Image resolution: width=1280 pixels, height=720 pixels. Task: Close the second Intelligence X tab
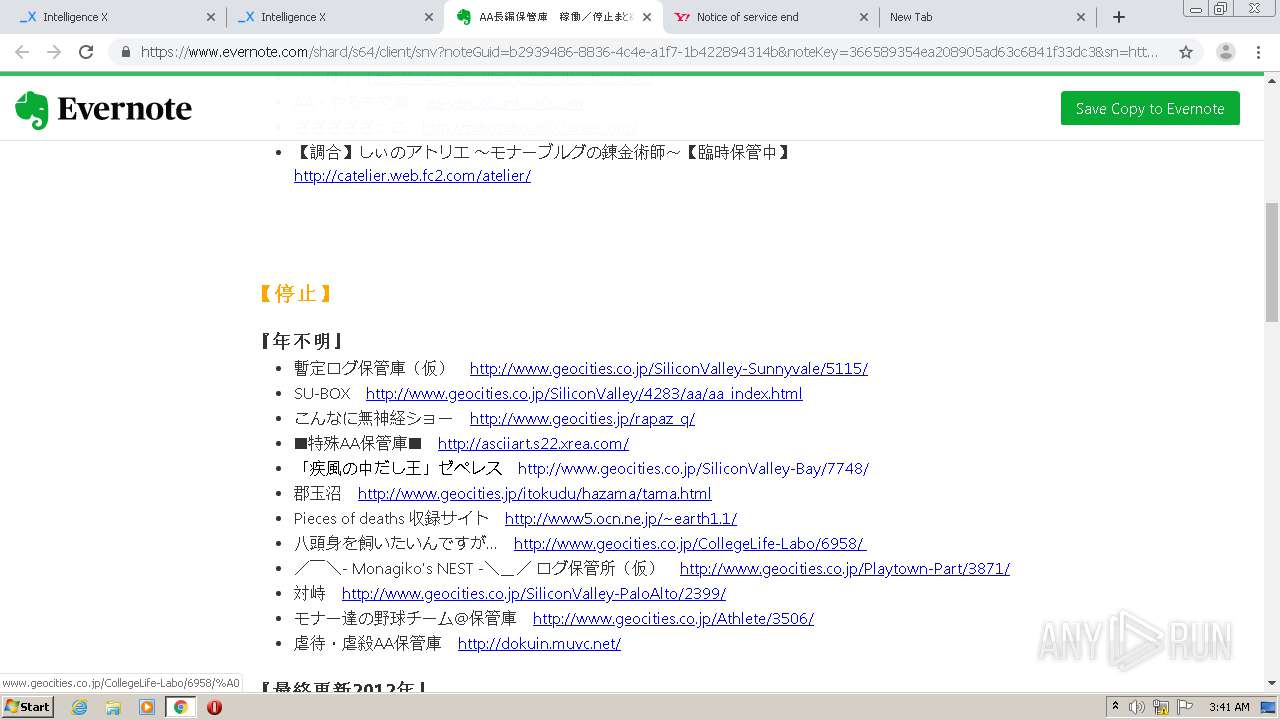(x=428, y=17)
